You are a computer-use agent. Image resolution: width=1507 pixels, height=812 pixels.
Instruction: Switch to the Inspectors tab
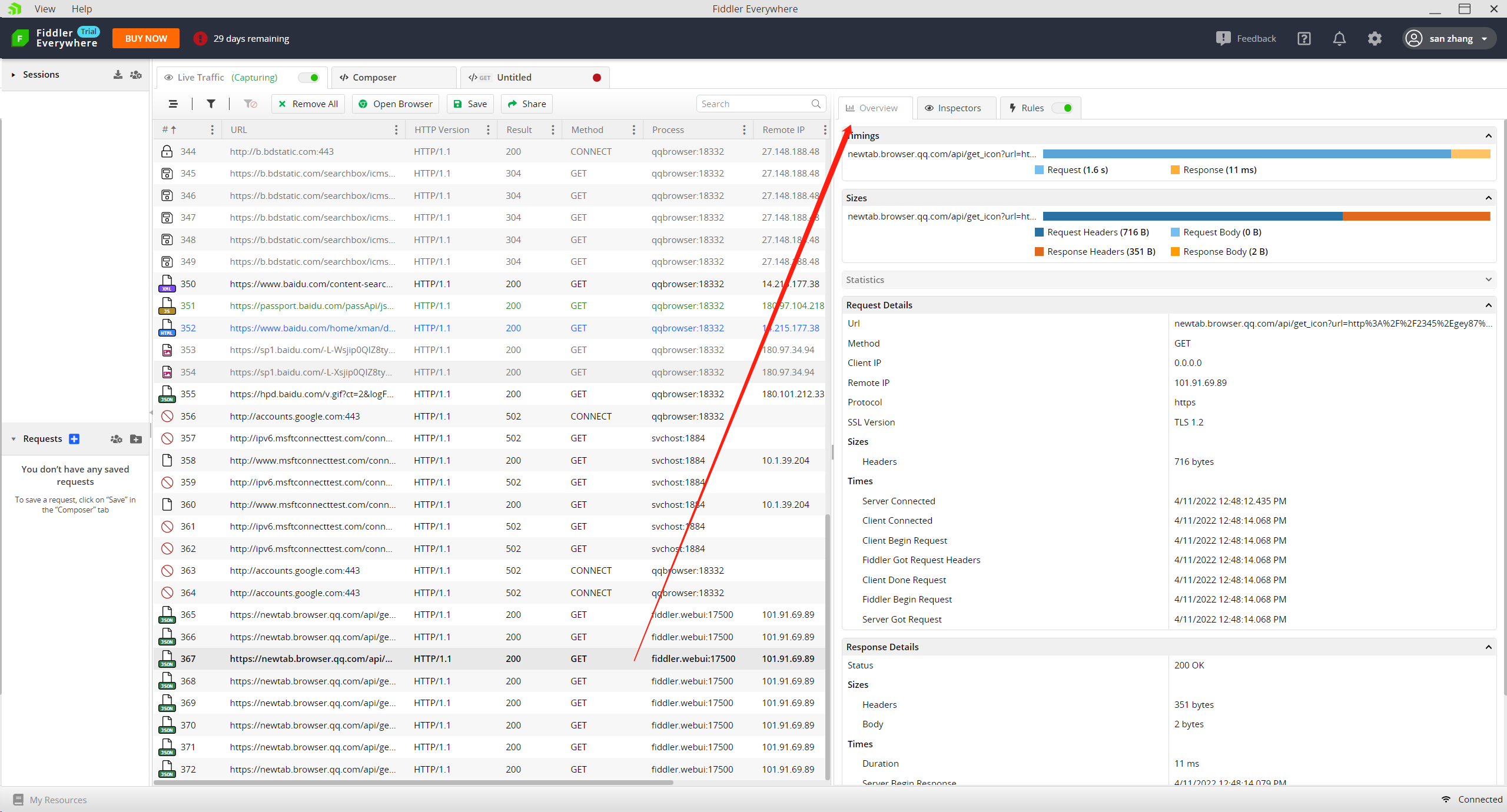click(x=957, y=108)
